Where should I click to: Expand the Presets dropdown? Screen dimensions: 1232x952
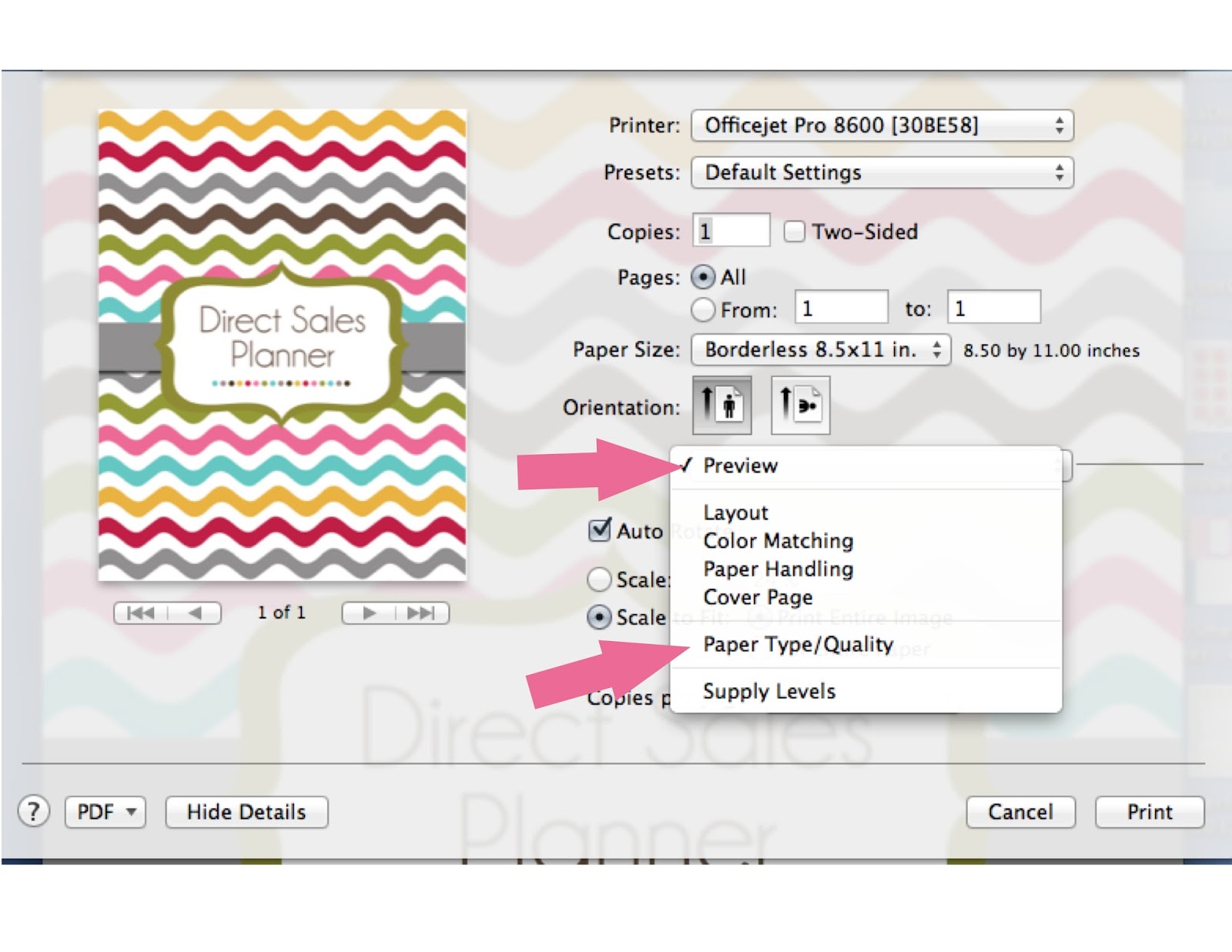click(x=882, y=172)
